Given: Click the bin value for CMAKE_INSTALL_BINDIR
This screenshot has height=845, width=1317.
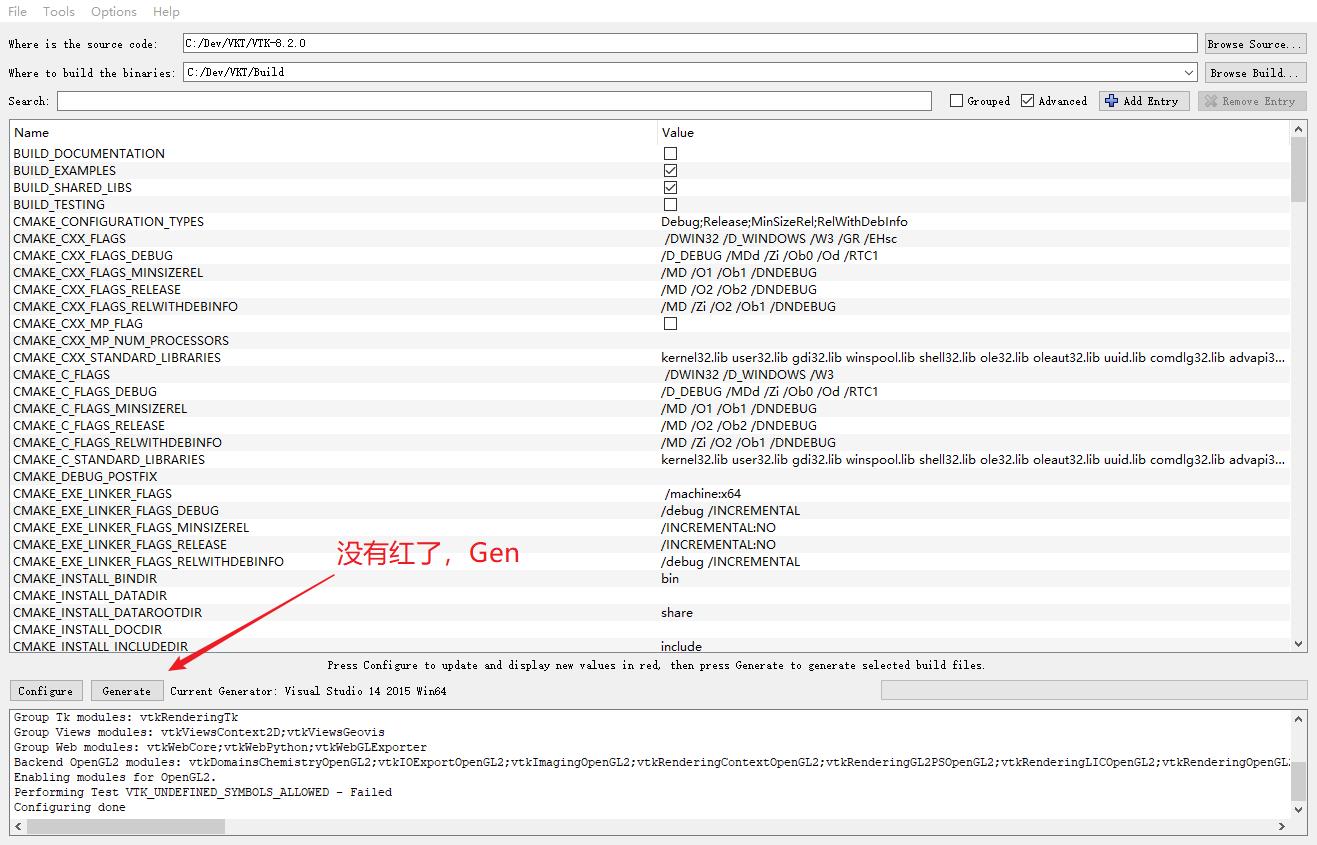Looking at the screenshot, I should [x=670, y=578].
